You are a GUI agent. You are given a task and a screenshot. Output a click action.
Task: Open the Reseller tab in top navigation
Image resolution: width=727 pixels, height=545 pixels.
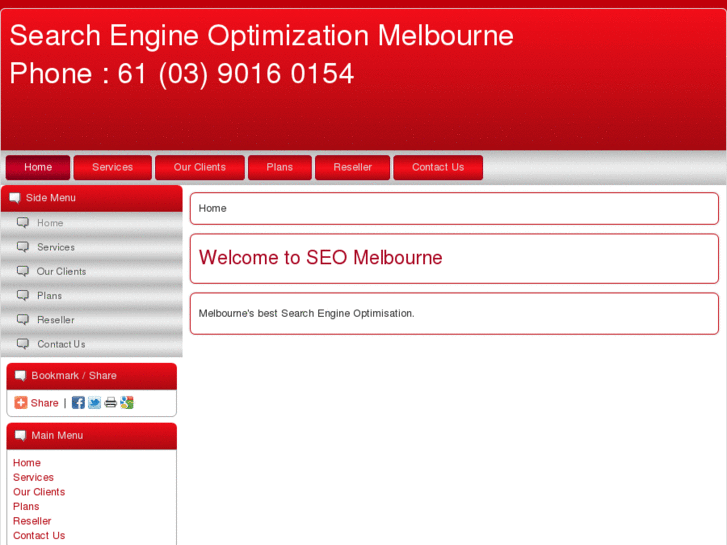352,167
